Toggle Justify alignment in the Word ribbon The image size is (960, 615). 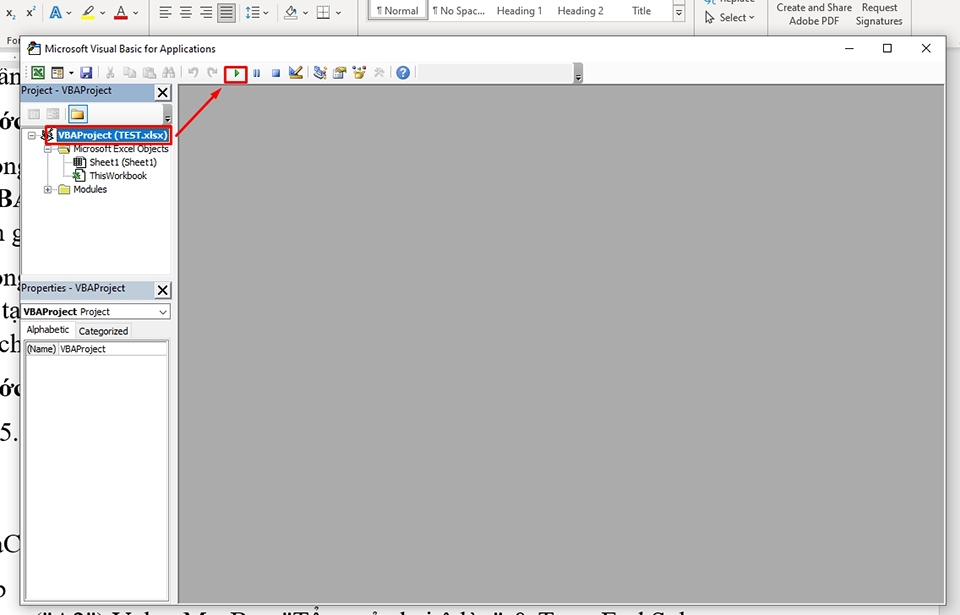coord(227,12)
